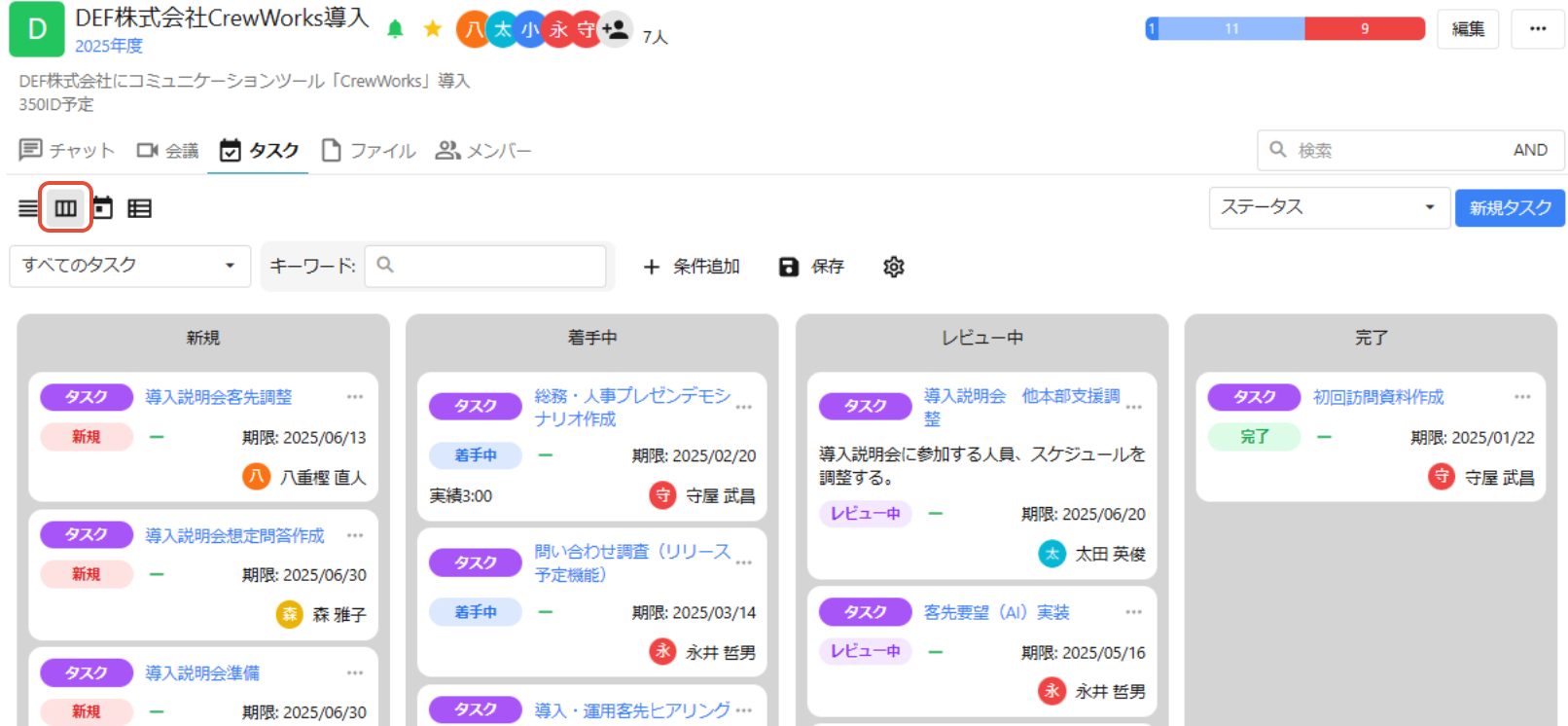The width and height of the screenshot is (1568, 726).
Task: Switch to table view icon
Action: [x=139, y=207]
